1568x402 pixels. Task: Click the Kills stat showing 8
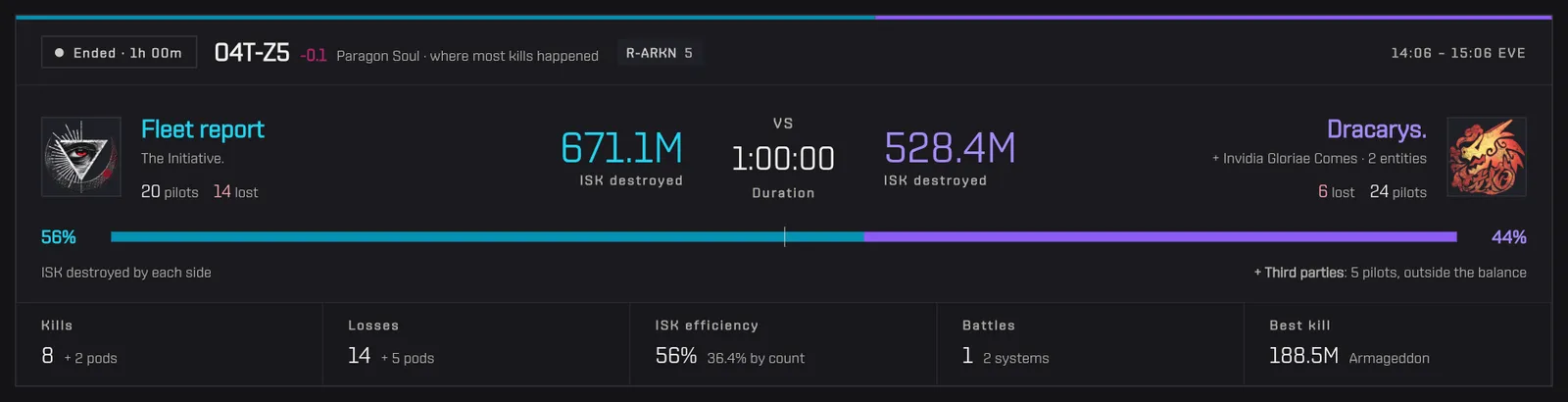click(169, 343)
